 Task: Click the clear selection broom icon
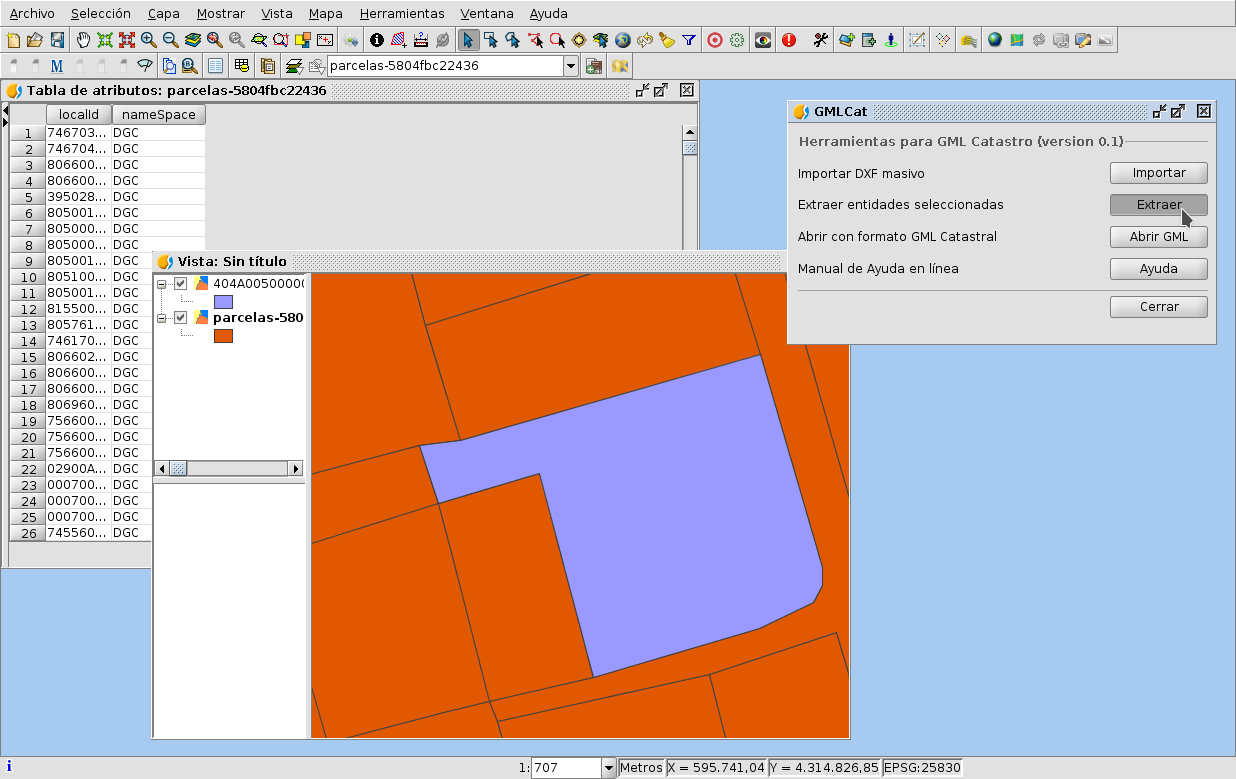coord(667,40)
